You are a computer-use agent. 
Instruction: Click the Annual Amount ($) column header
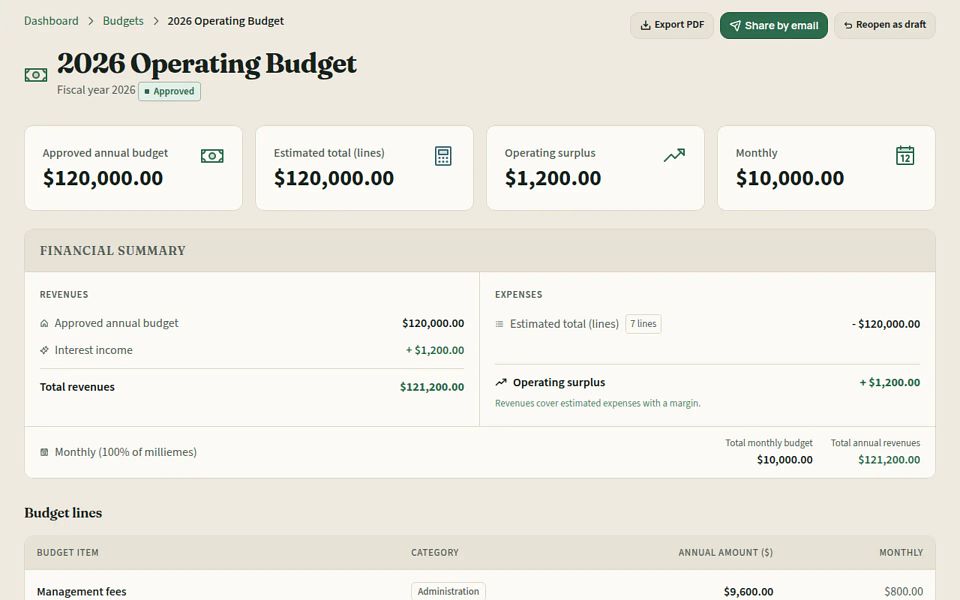click(x=726, y=552)
